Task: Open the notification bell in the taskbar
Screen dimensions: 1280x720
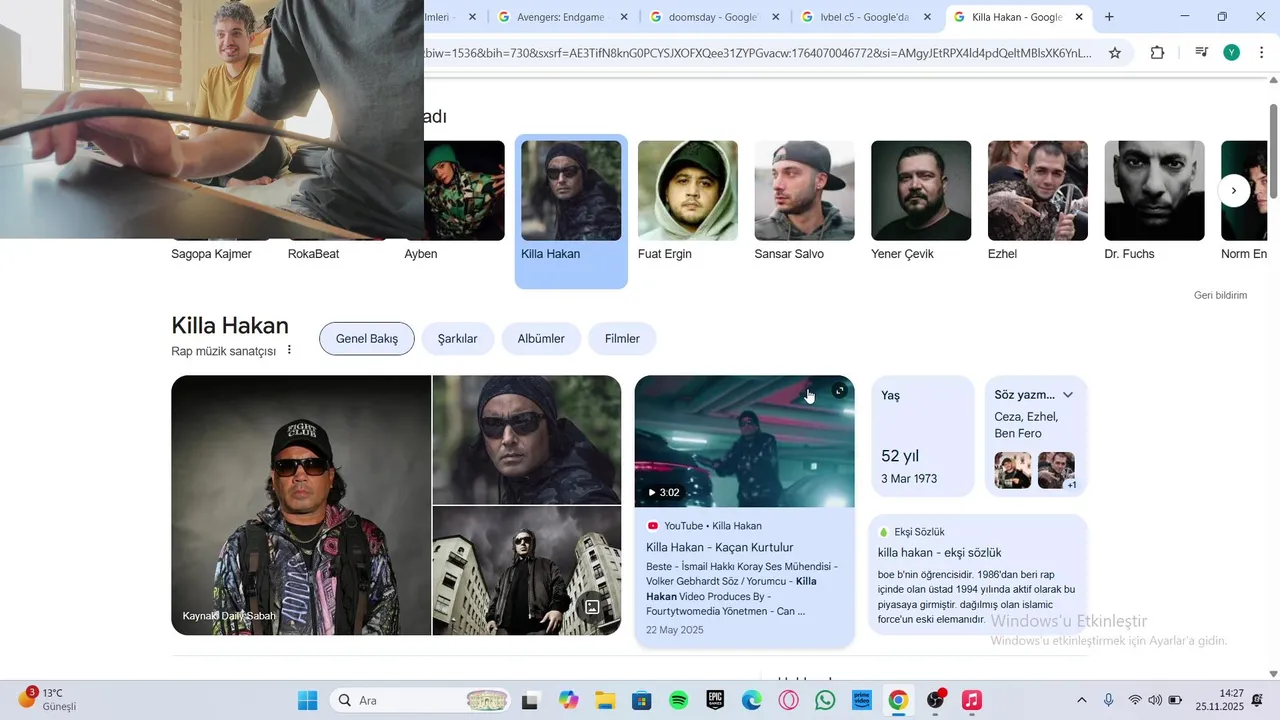Action: [1257, 700]
